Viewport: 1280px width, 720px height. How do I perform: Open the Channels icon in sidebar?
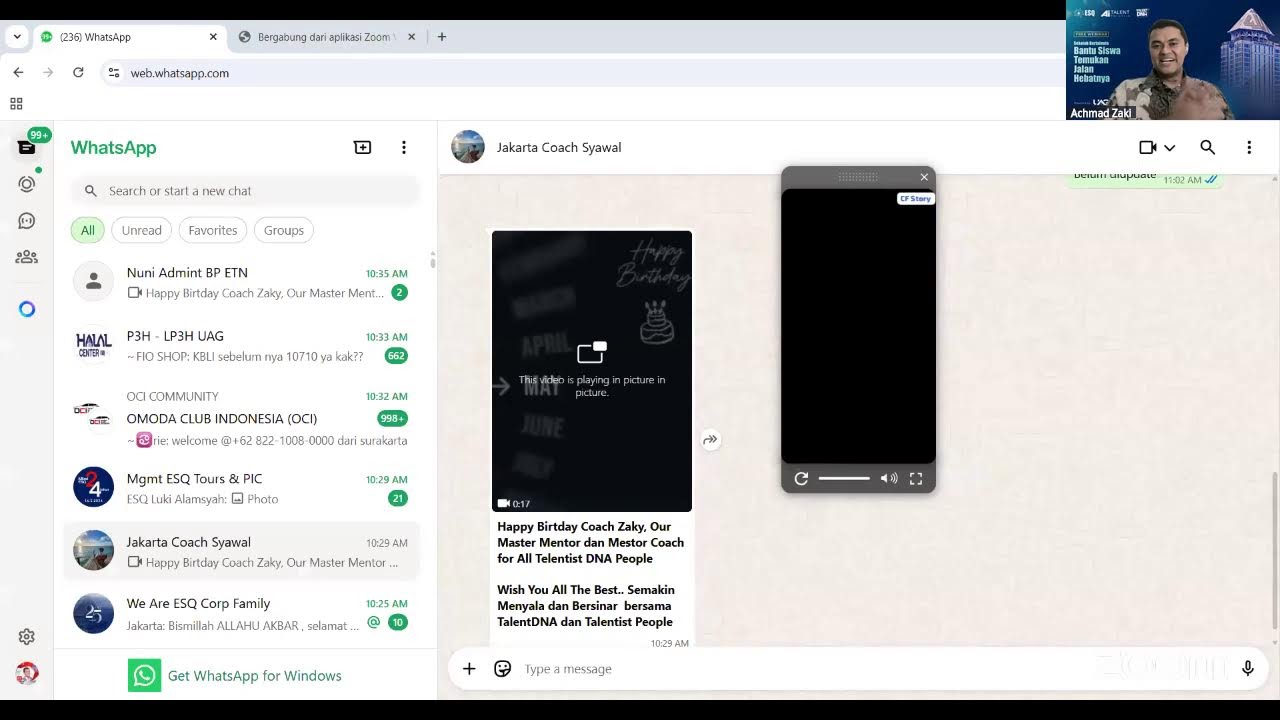[27, 221]
